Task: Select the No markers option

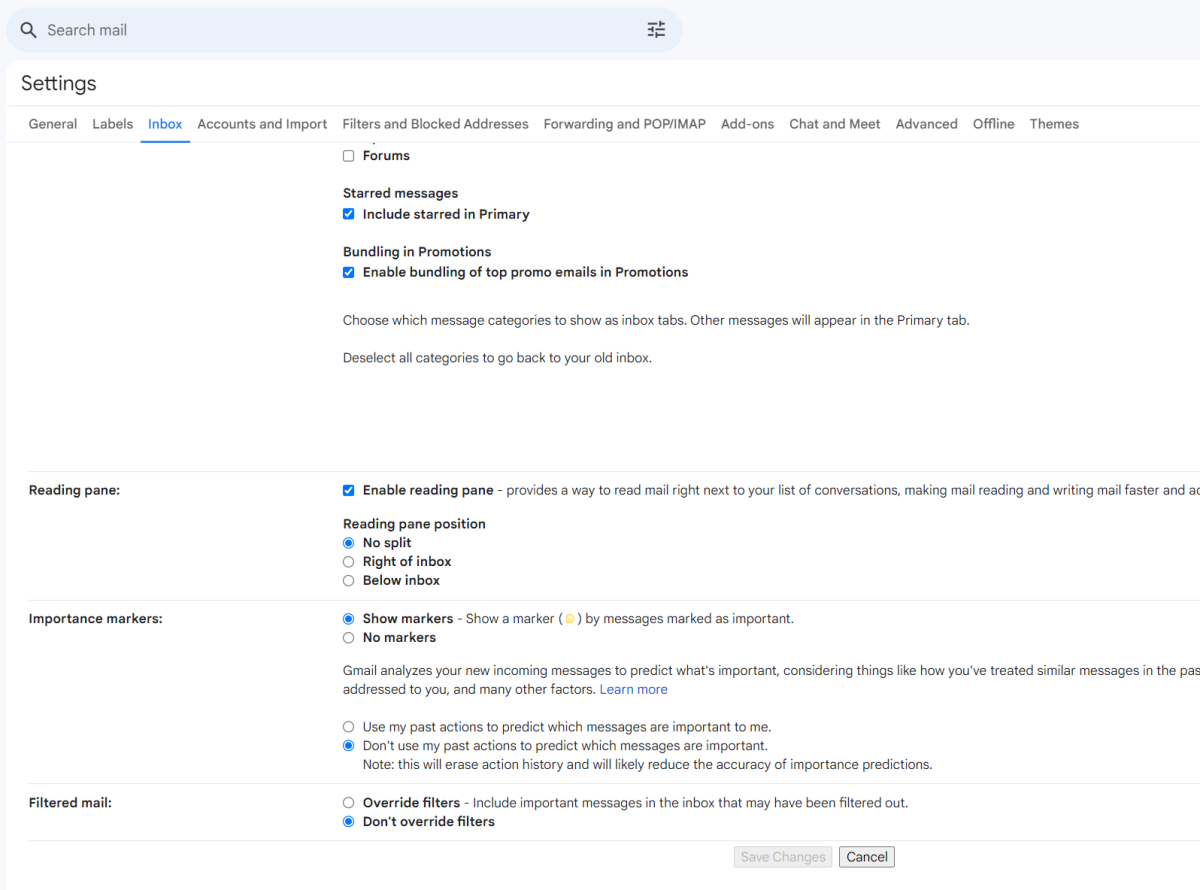Action: click(349, 638)
